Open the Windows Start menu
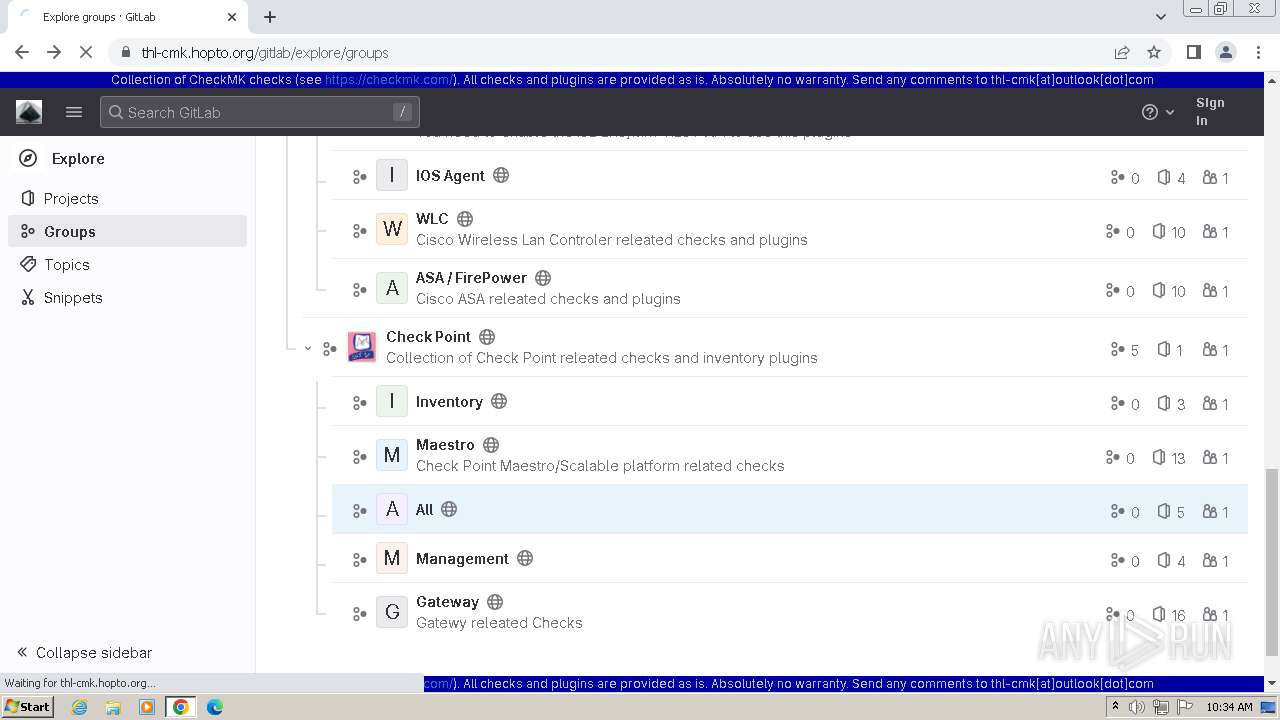This screenshot has width=1280, height=720. (27, 707)
